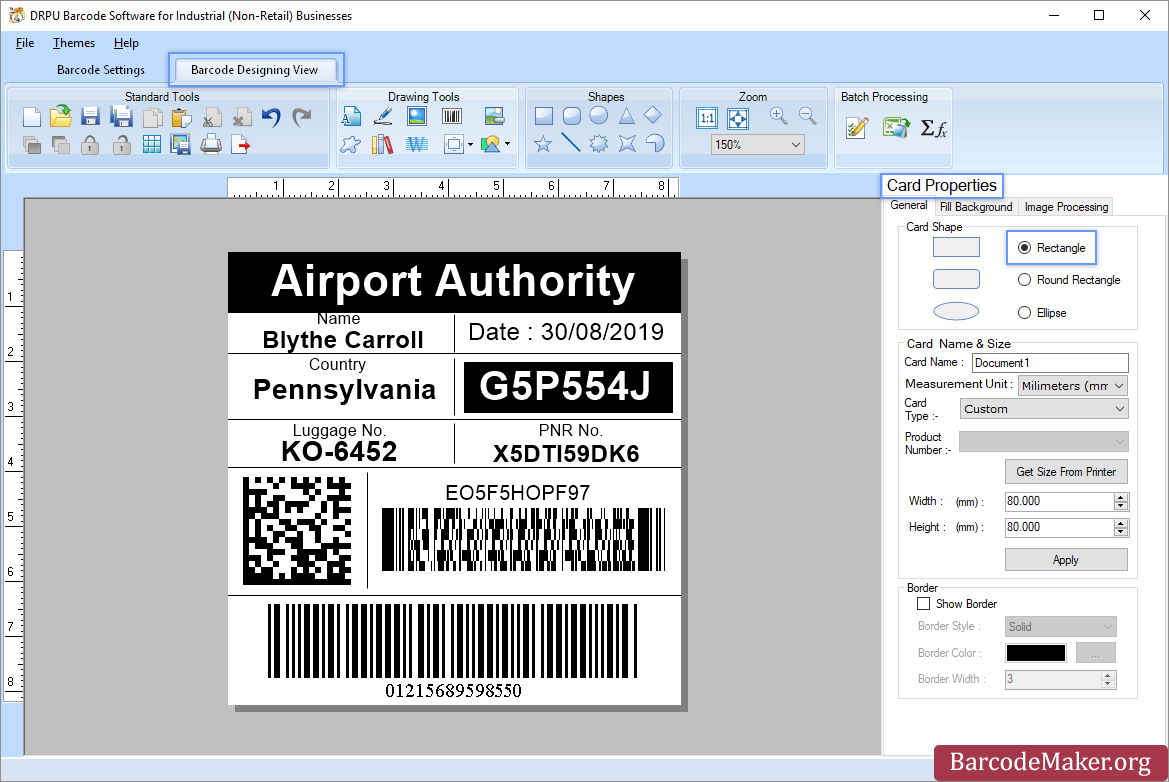Insert a barcode using barcode tool

click(452, 116)
